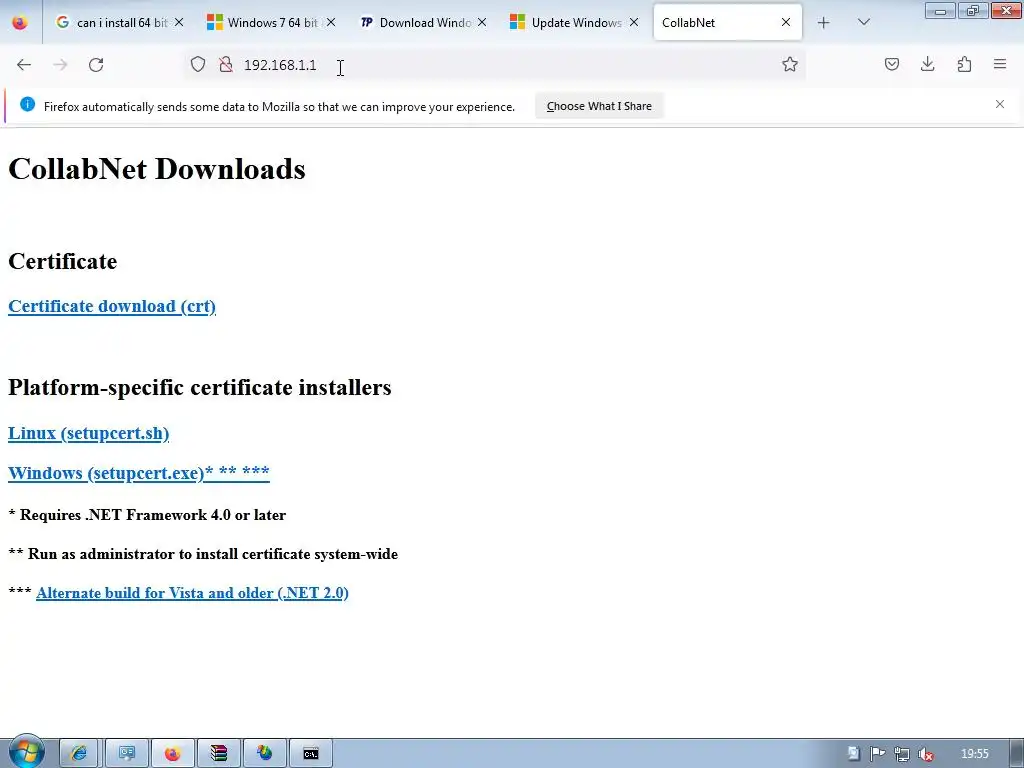Screen dimensions: 1024x768
Task: Close the 'can i install 64 bit' tab
Action: click(179, 23)
